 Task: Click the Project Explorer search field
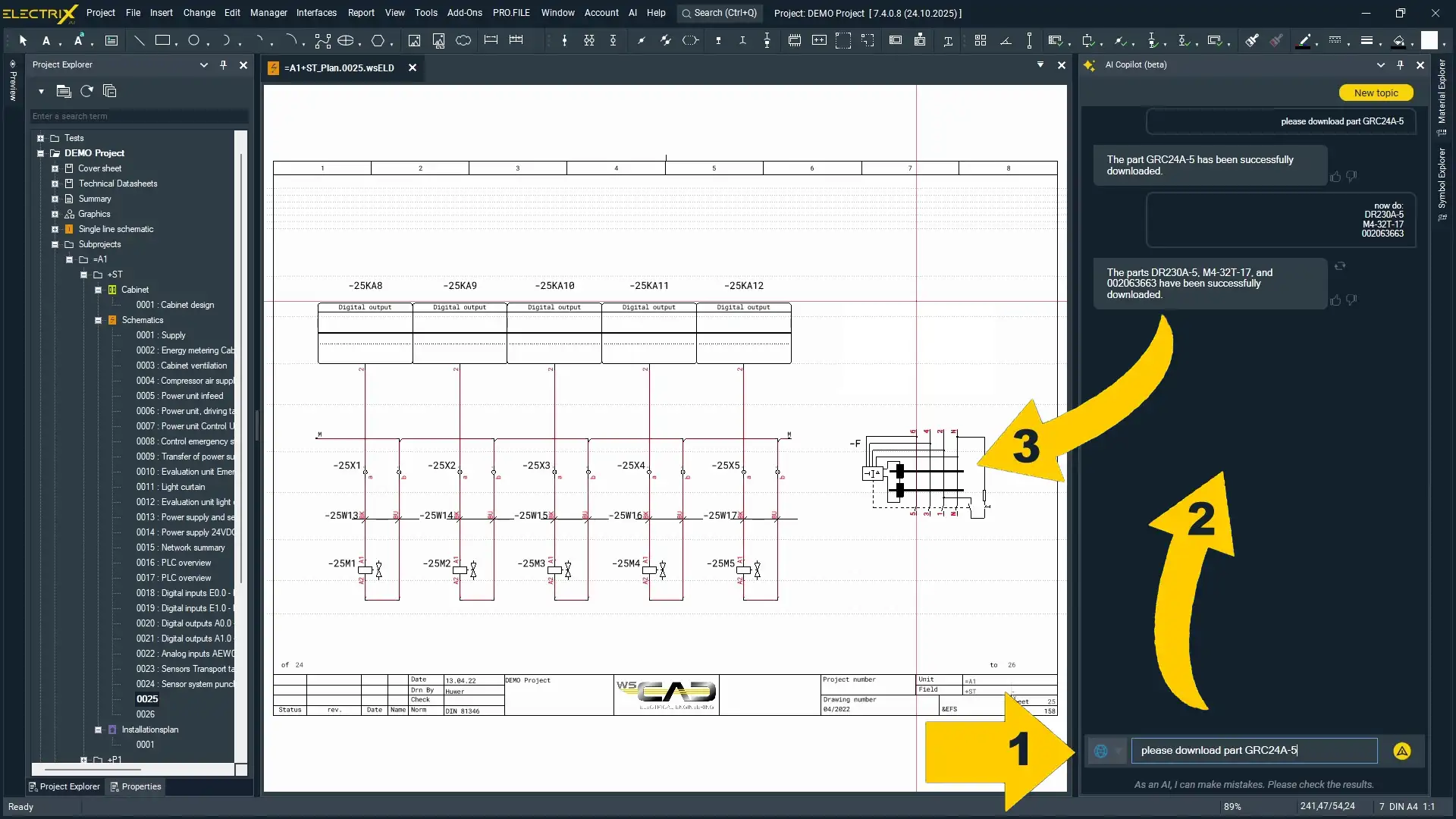139,116
